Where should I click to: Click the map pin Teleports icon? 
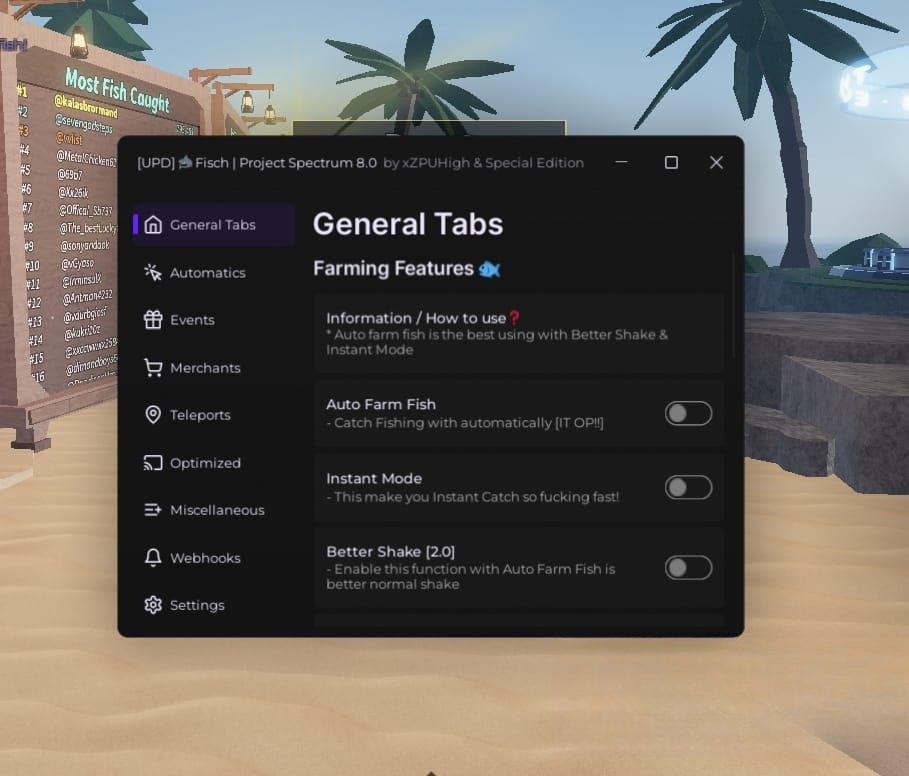tap(153, 415)
